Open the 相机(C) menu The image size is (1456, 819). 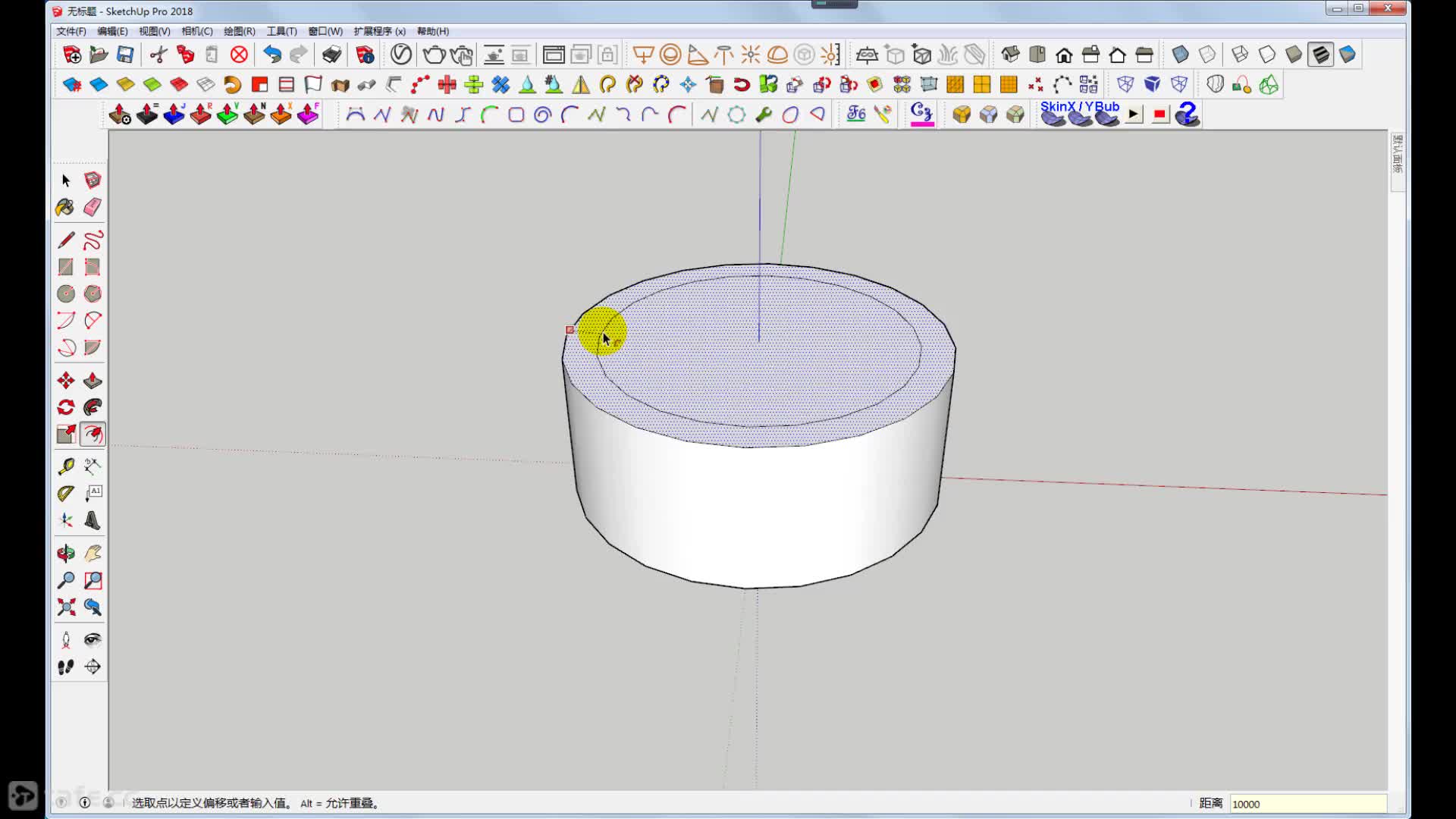[x=197, y=31]
